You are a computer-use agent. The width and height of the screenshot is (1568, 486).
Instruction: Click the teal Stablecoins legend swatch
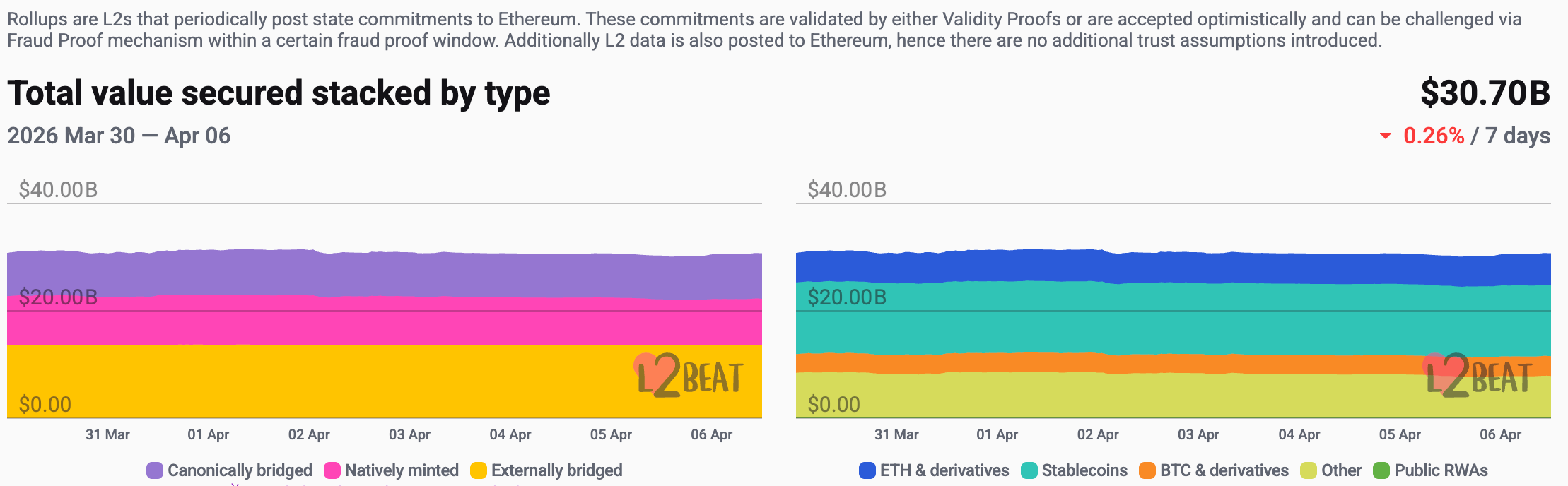1029,470
